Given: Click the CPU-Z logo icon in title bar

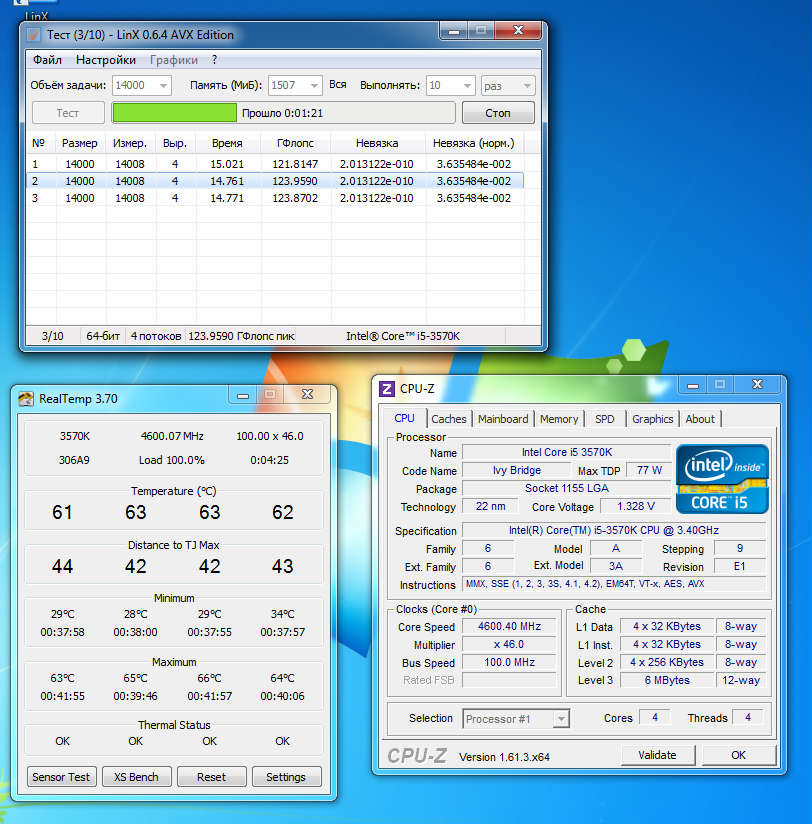Looking at the screenshot, I should tap(387, 389).
